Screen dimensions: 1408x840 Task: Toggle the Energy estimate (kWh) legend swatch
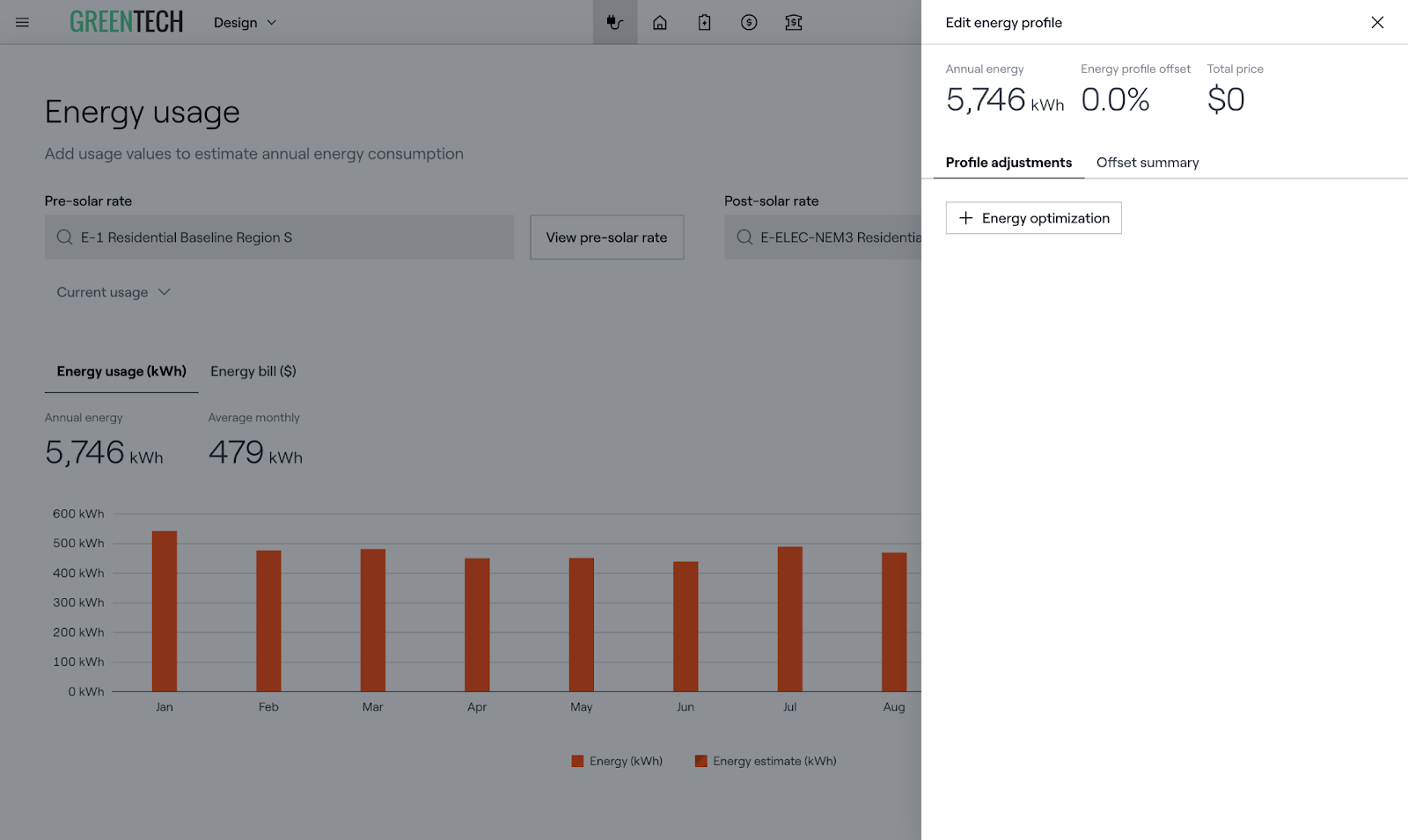[x=701, y=761]
